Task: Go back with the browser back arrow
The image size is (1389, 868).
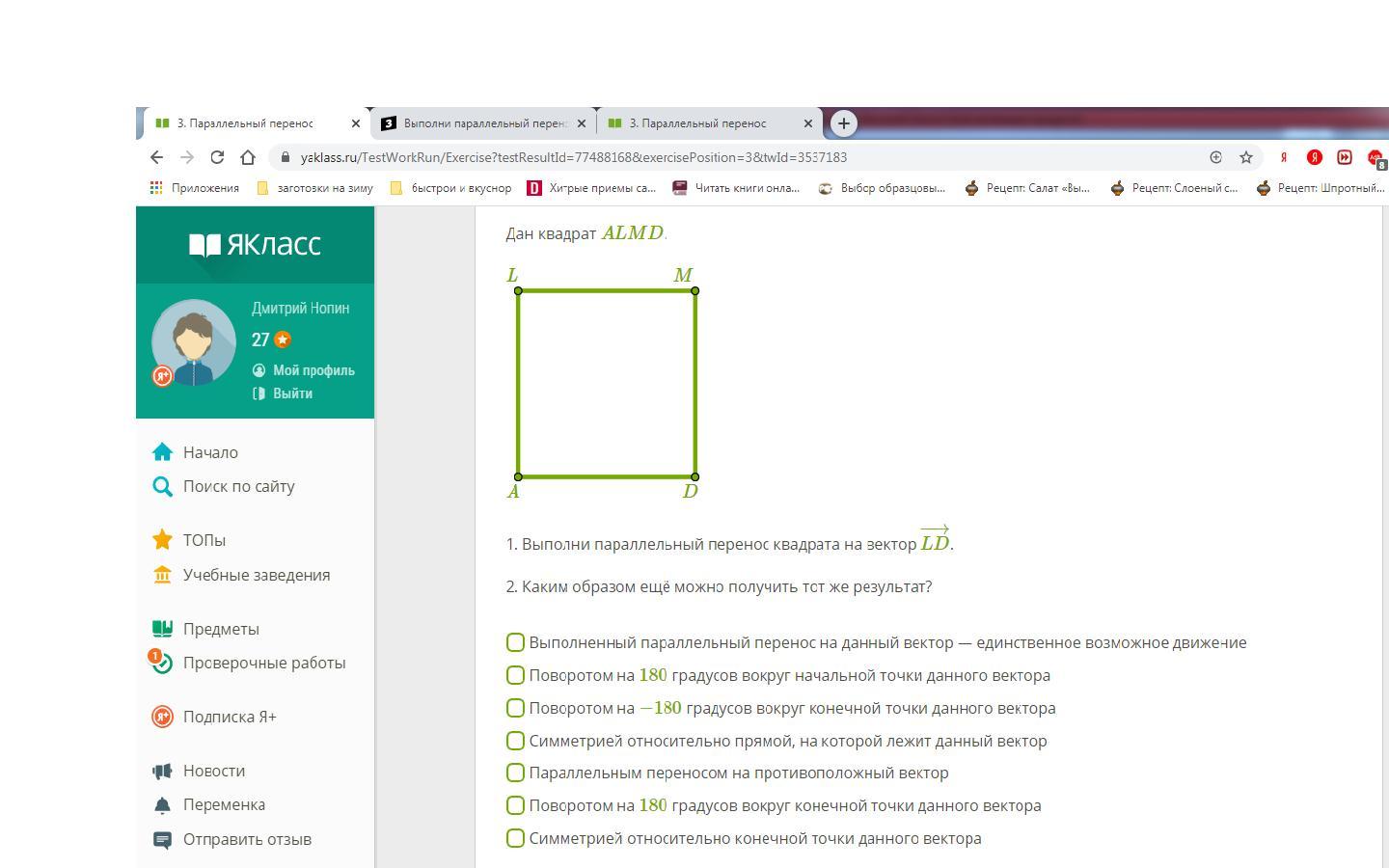Action: point(156,157)
